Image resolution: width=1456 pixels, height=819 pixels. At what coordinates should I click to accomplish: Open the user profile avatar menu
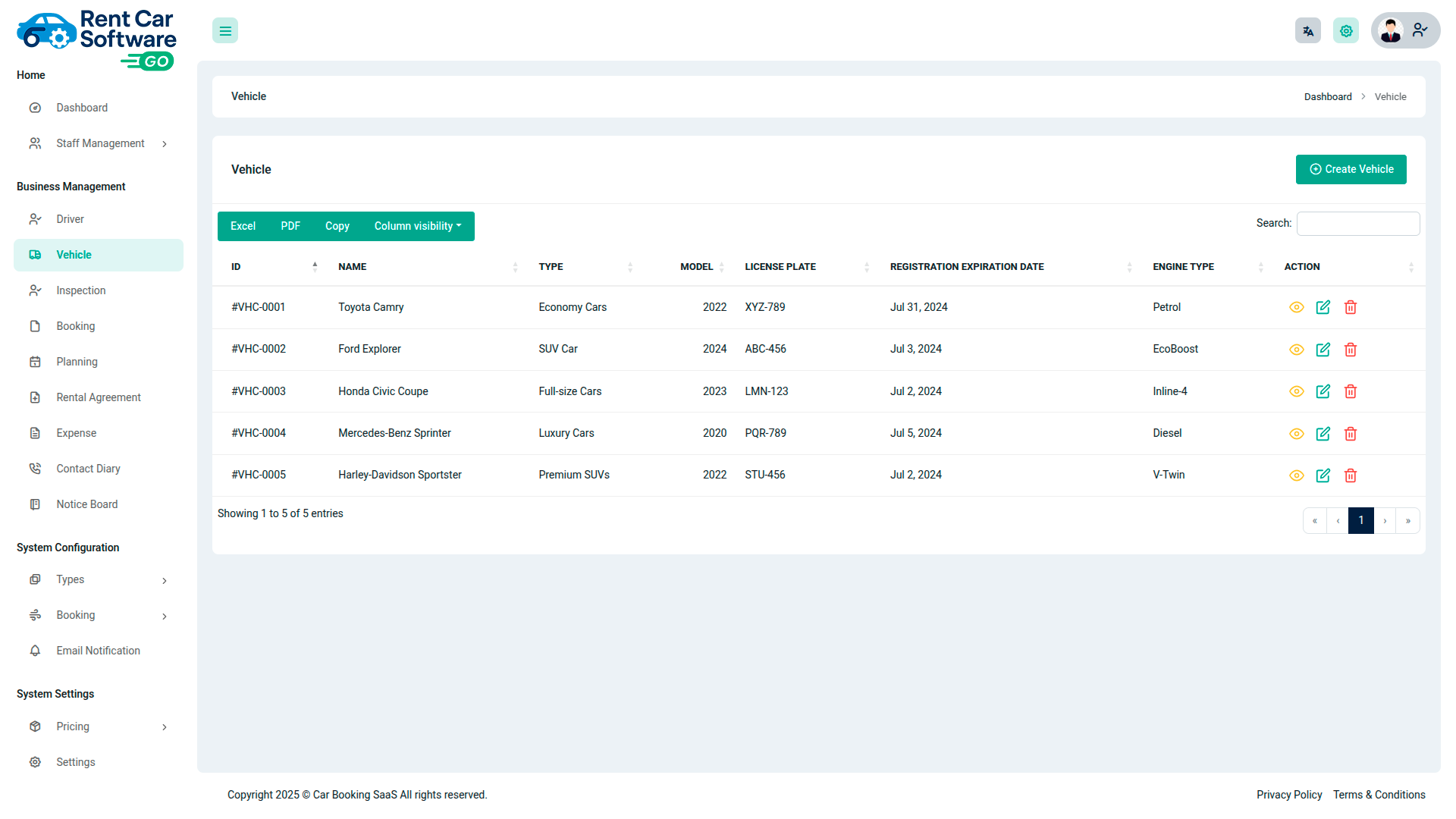[1405, 30]
